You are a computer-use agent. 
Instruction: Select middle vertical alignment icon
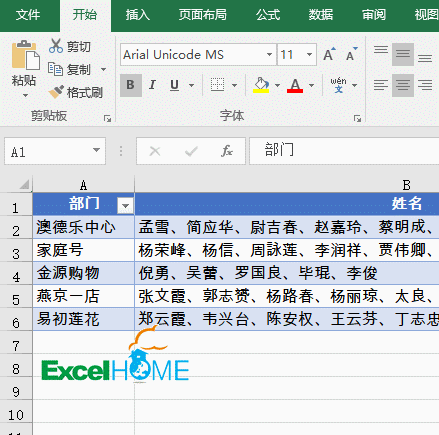[403, 54]
